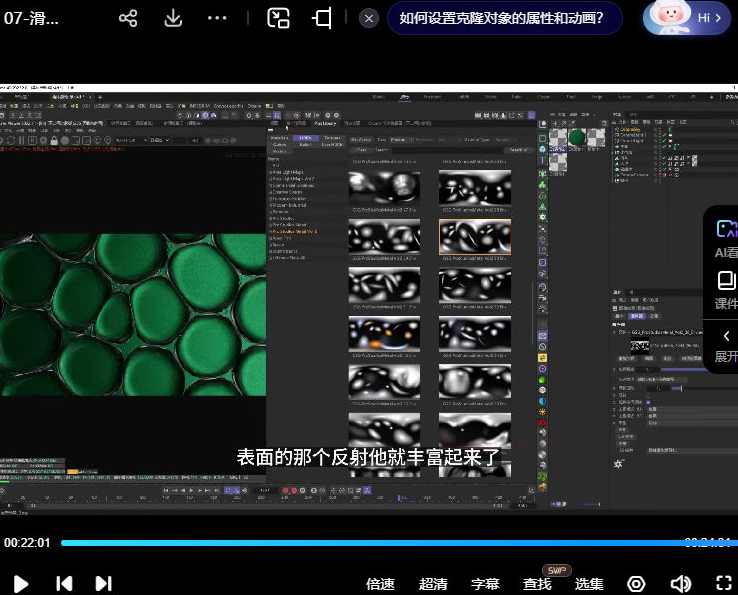Viewport: 738px width, 595px height.
Task: Skip to the previous video
Action: (64, 584)
